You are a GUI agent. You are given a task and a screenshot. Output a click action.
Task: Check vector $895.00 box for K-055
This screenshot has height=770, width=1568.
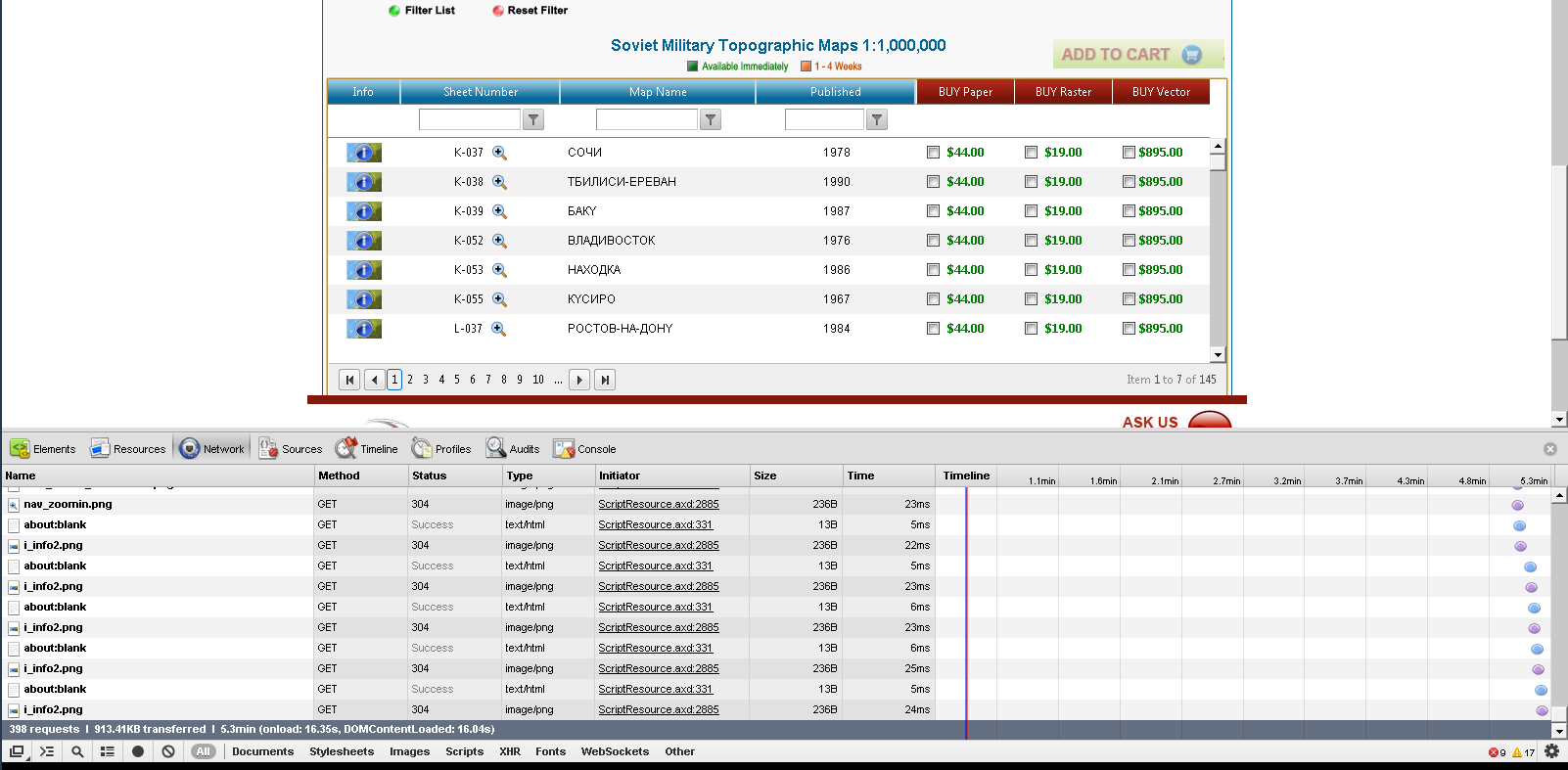(1129, 299)
